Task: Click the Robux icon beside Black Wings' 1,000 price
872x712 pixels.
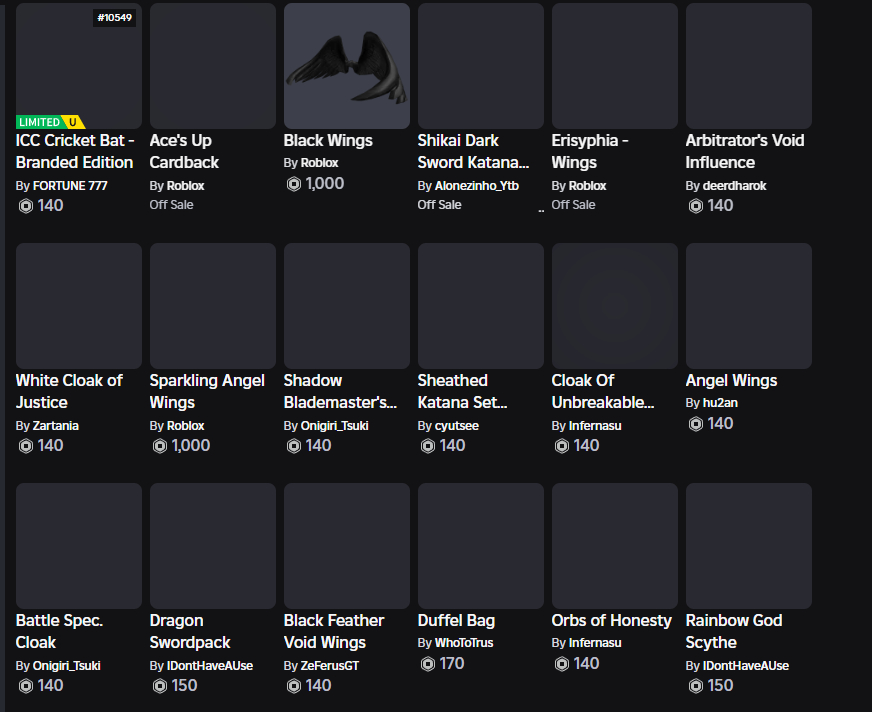Action: click(x=294, y=184)
